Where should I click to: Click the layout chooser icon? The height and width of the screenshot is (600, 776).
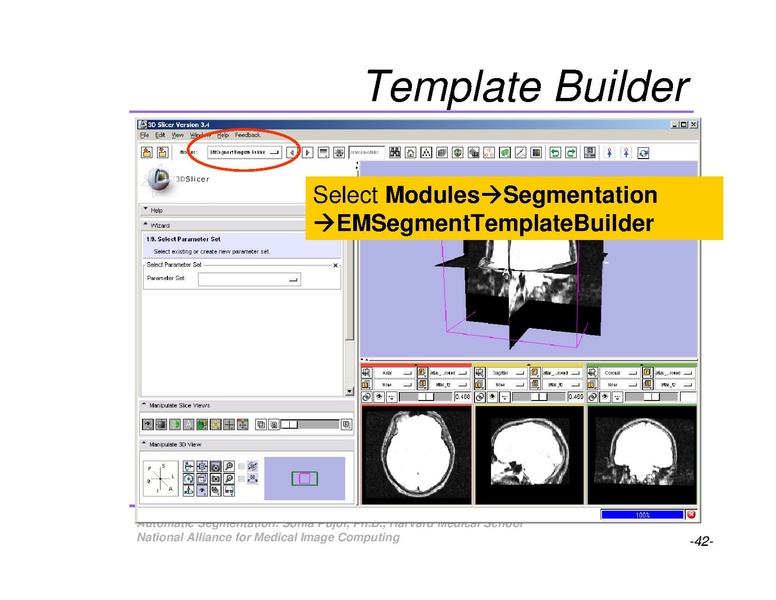tap(590, 152)
